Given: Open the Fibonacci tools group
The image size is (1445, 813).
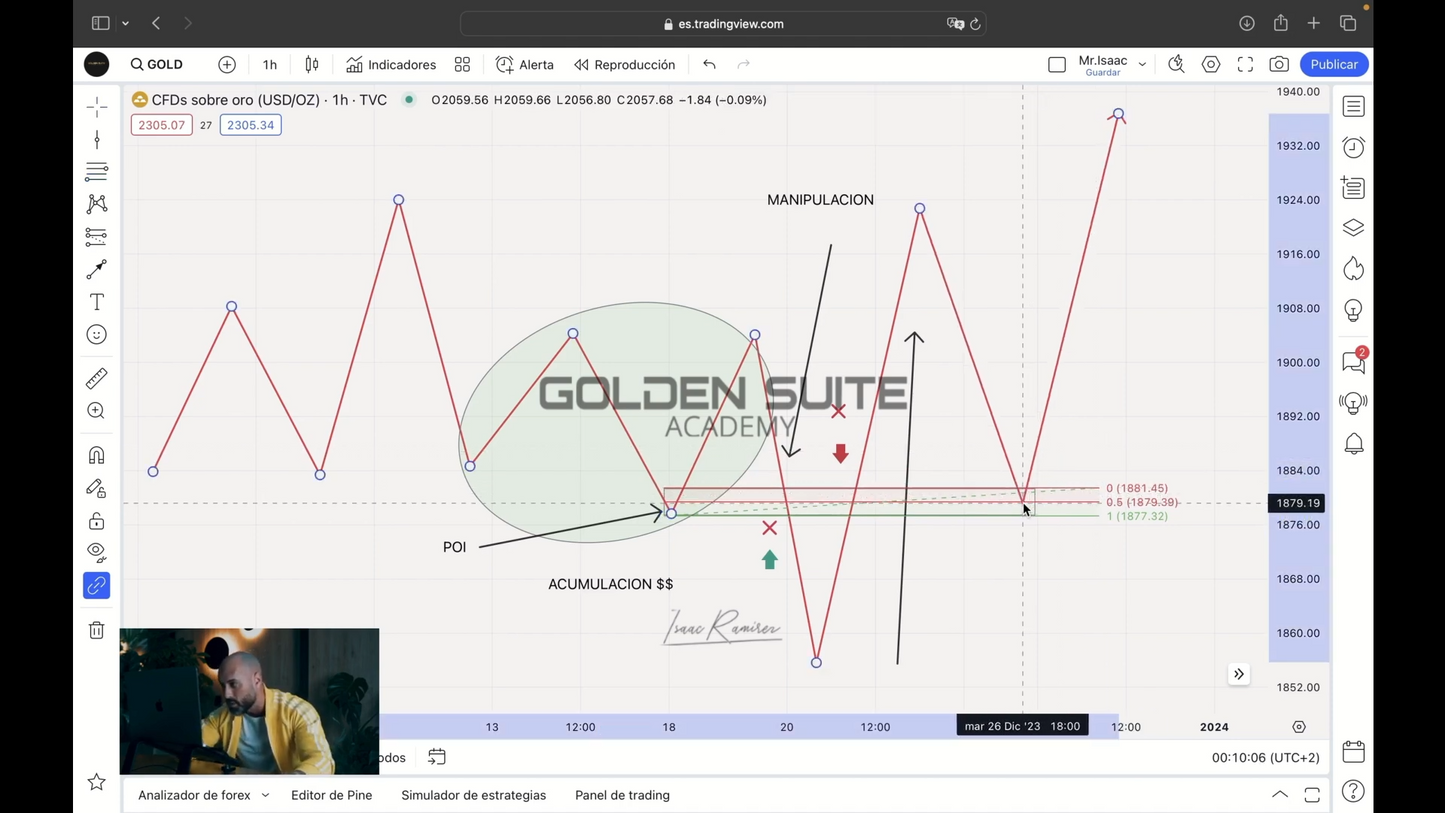Looking at the screenshot, I should click(97, 172).
